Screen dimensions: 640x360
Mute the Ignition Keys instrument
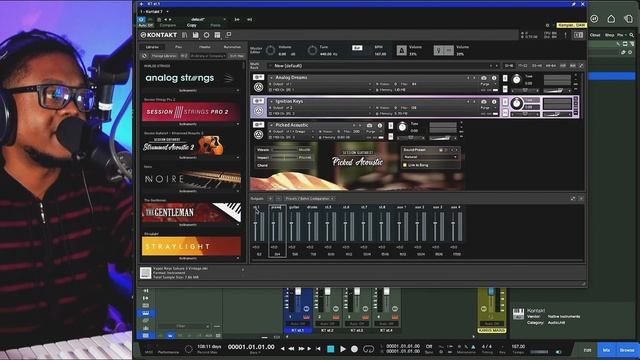[x=505, y=113]
